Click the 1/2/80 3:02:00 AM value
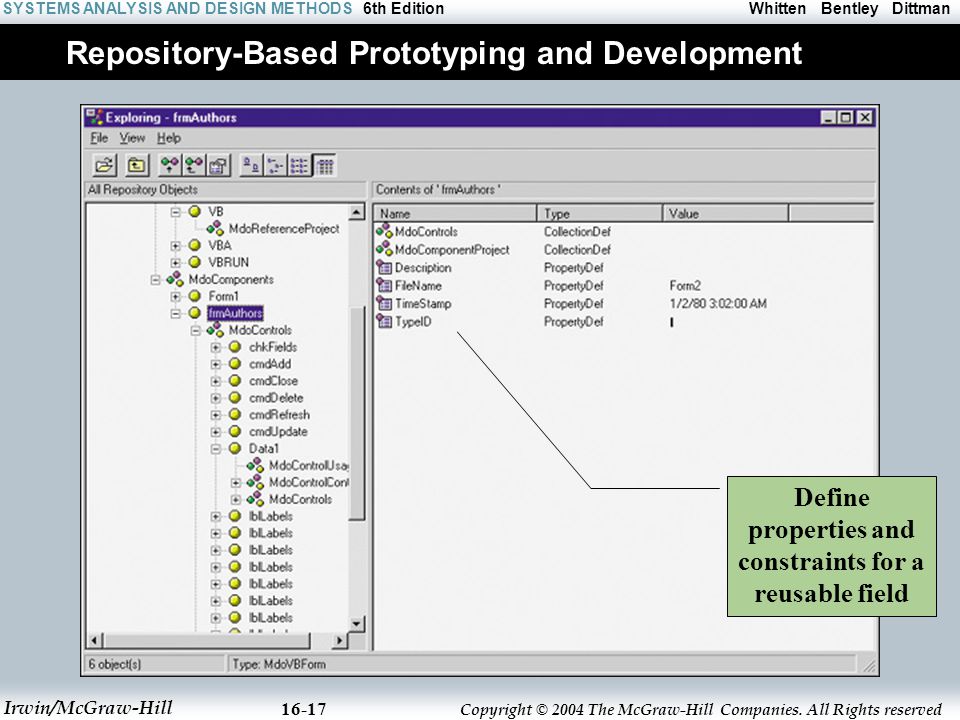Screen dimensions: 960x720 click(718, 303)
